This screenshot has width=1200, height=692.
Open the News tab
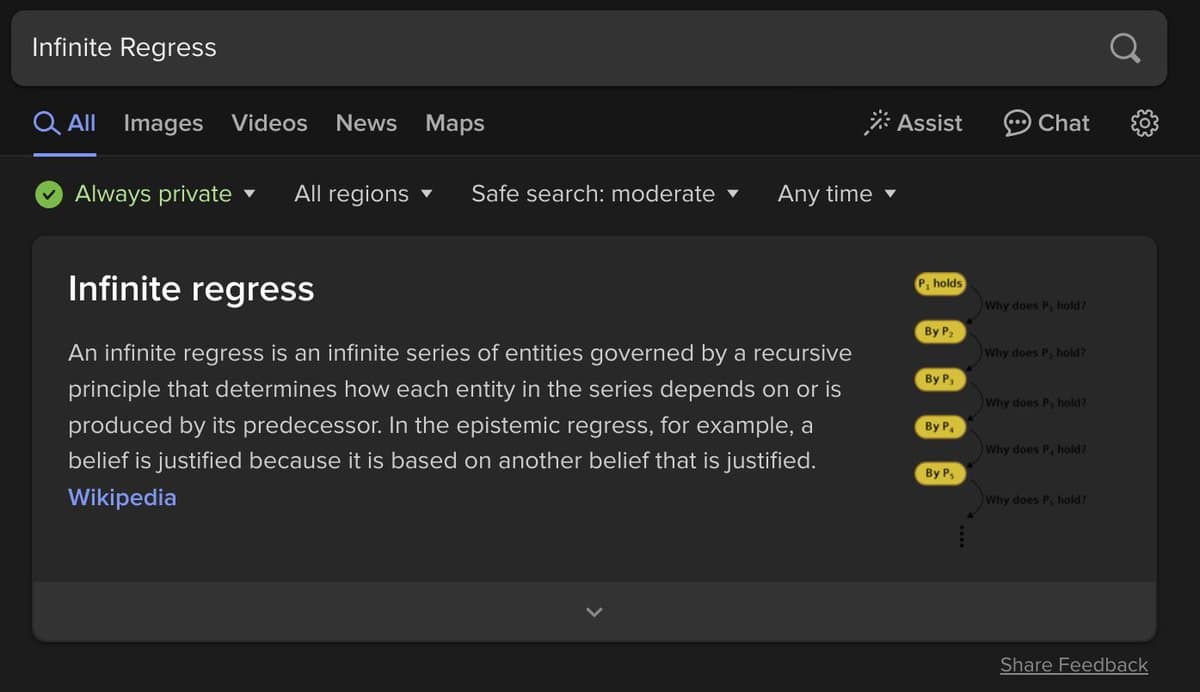tap(366, 123)
